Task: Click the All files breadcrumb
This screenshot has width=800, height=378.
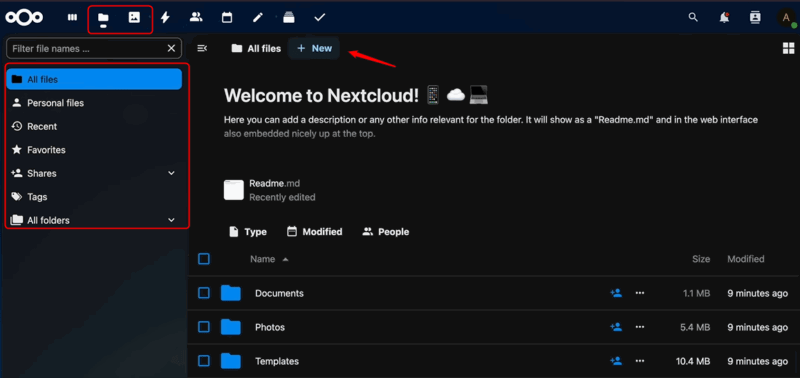Action: (256, 48)
